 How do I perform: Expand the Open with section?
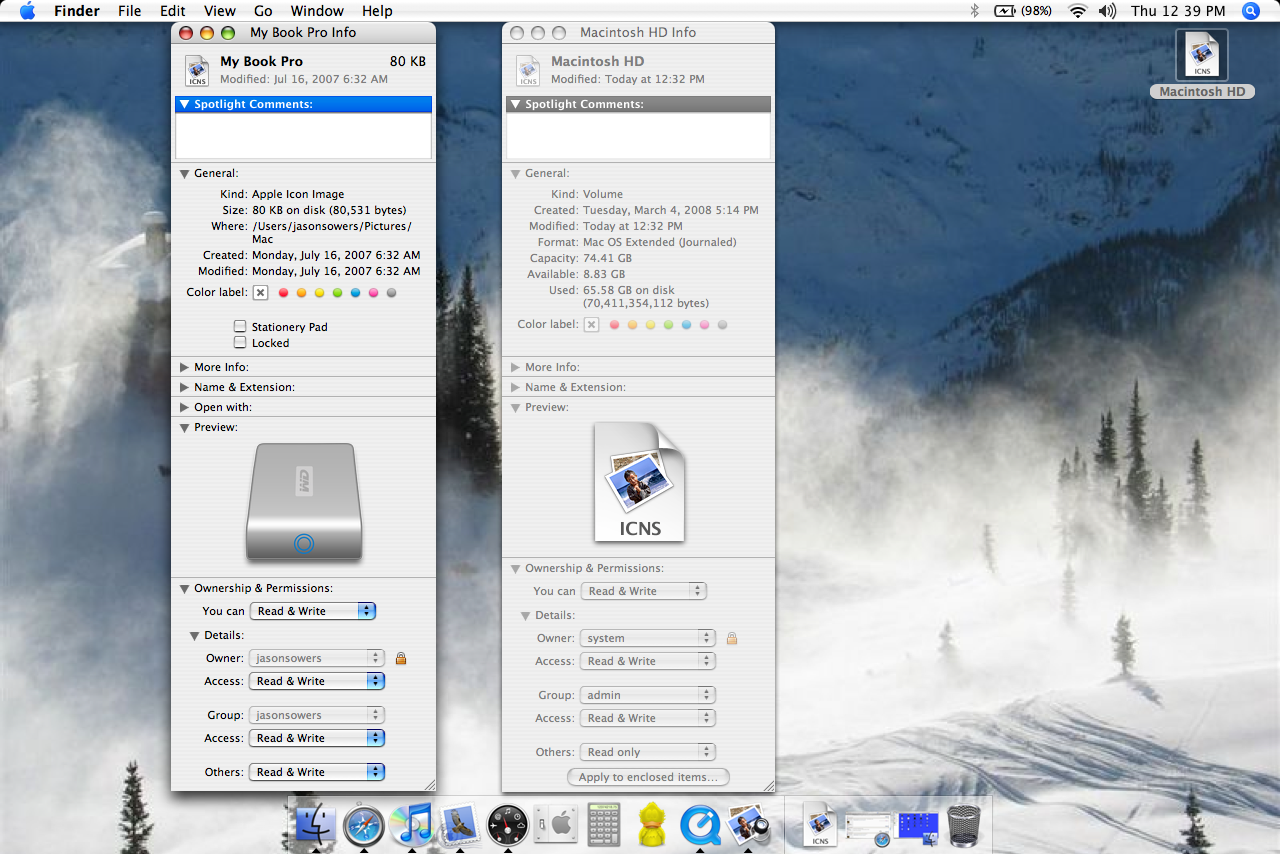(x=184, y=407)
